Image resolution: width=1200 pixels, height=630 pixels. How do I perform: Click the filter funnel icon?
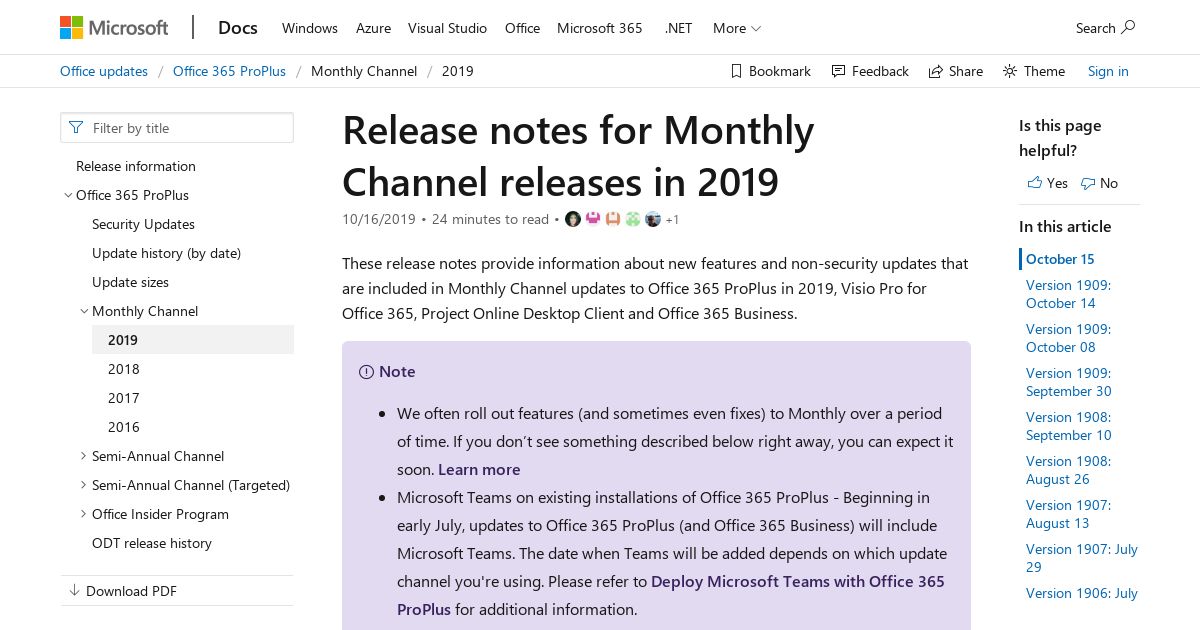[x=77, y=128]
